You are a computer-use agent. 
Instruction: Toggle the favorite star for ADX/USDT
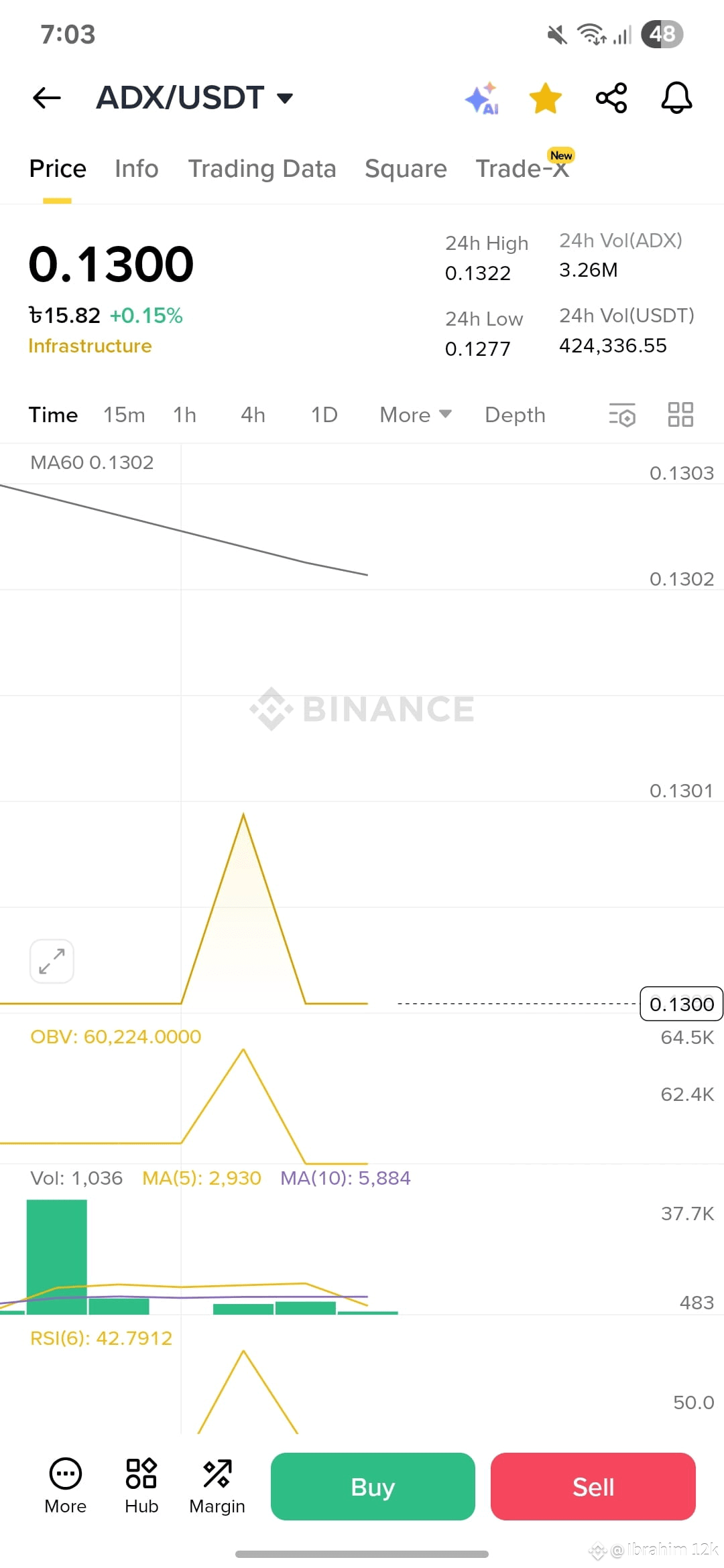pyautogui.click(x=545, y=99)
